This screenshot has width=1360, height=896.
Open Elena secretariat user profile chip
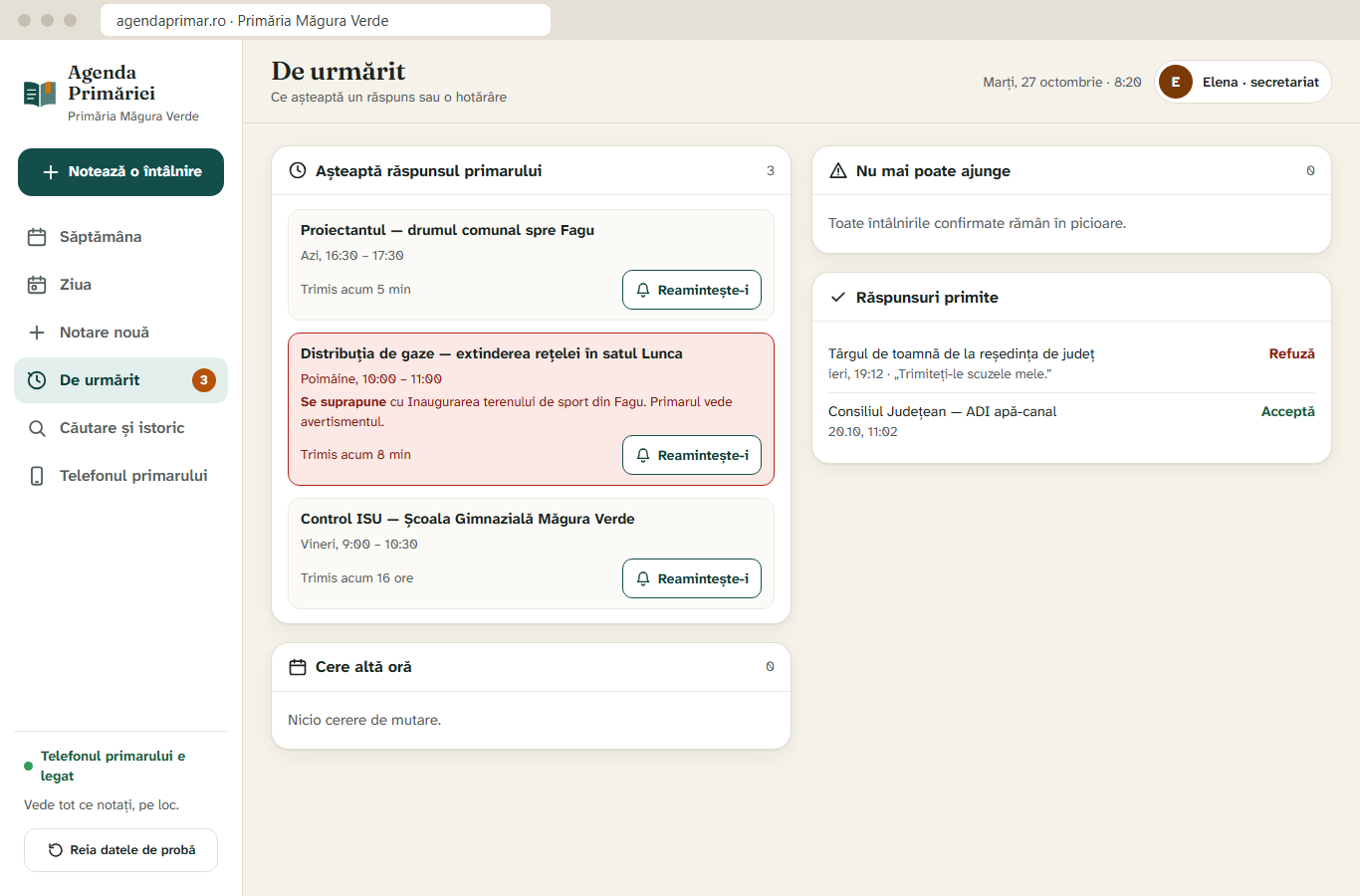tap(1243, 82)
